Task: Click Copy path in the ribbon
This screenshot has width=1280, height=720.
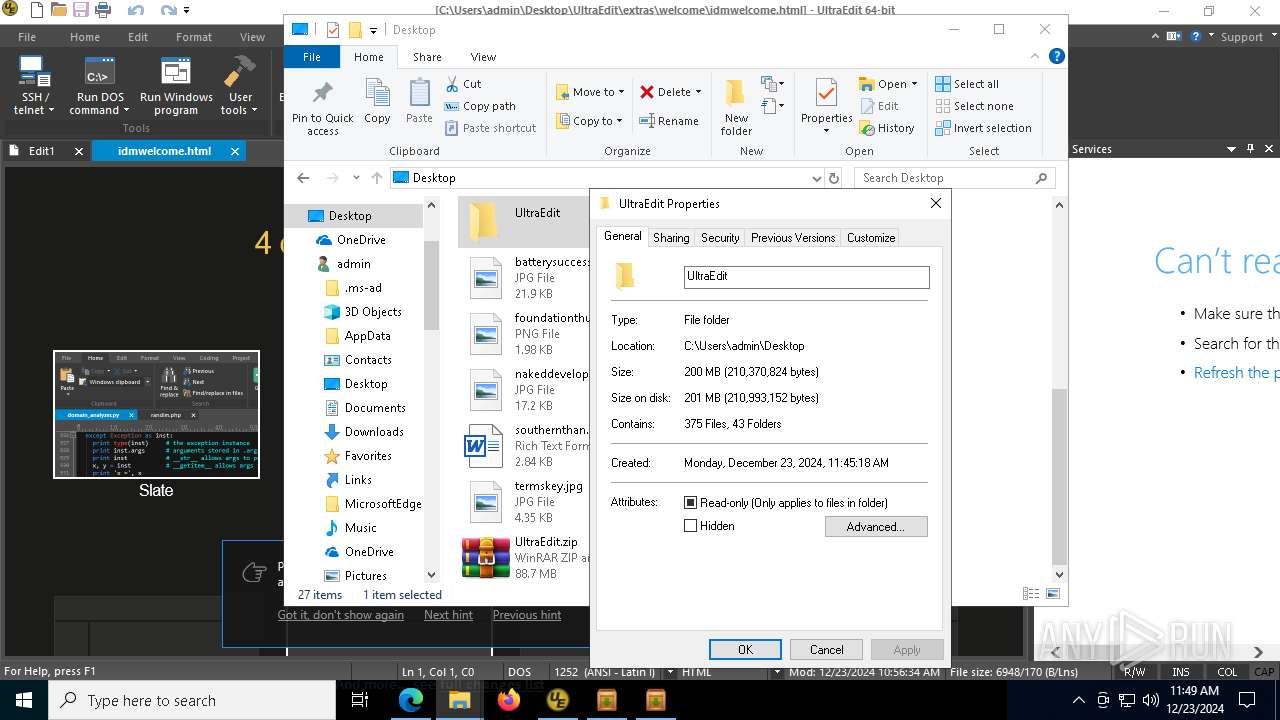Action: pyautogui.click(x=479, y=106)
